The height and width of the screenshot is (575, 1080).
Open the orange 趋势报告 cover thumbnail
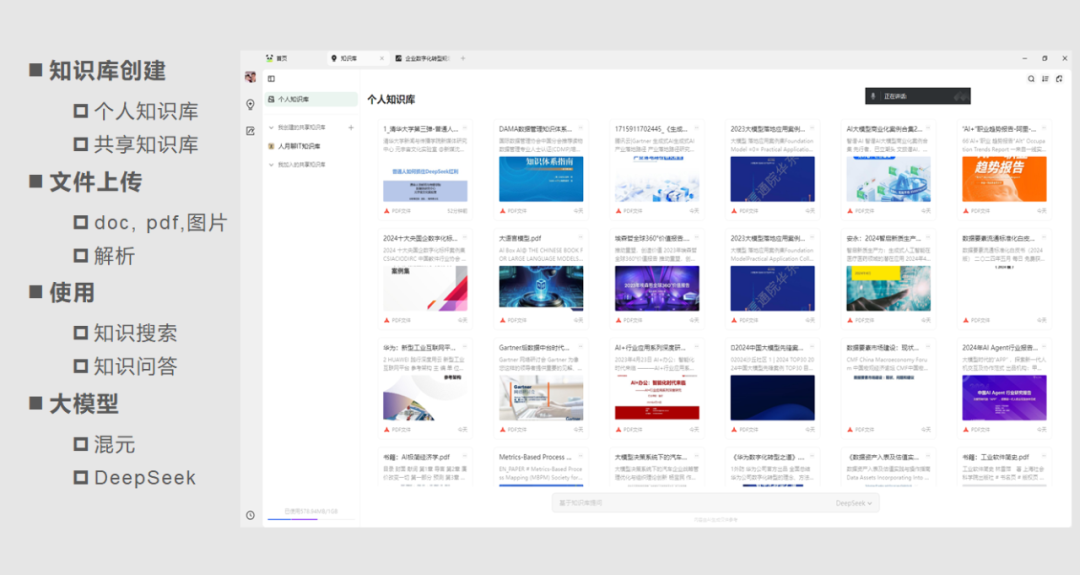point(1004,179)
